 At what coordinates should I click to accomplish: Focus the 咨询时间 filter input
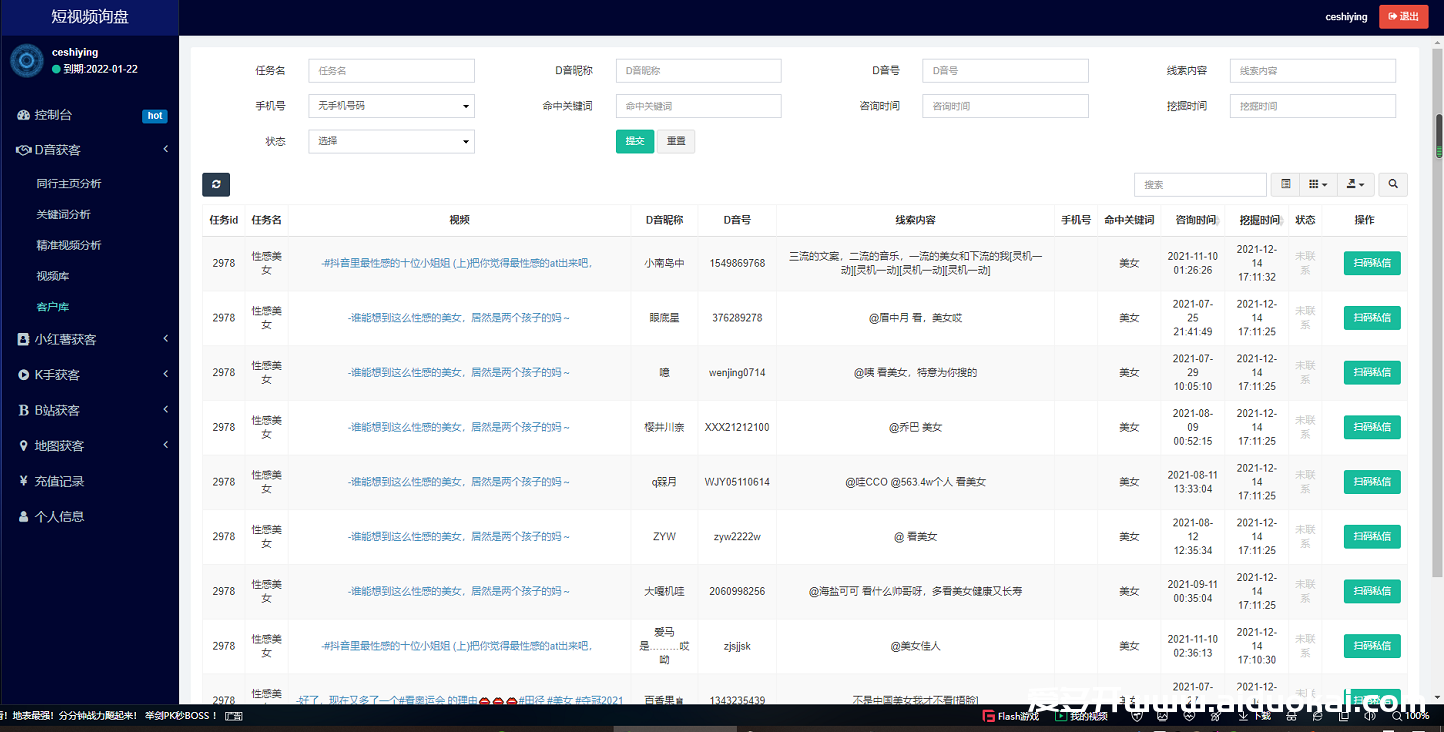1005,106
